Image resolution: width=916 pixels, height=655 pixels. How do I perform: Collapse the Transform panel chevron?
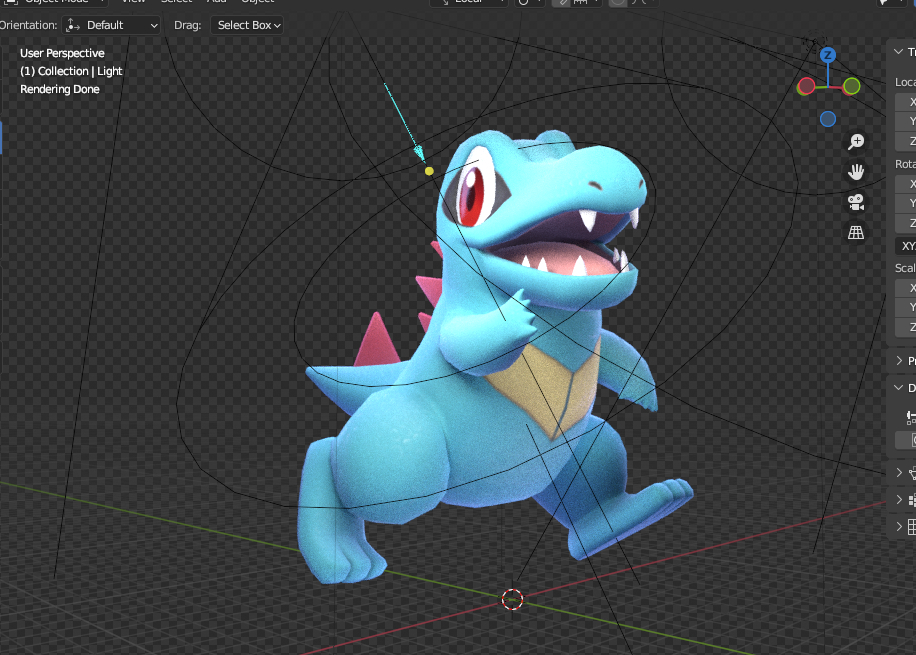(898, 52)
